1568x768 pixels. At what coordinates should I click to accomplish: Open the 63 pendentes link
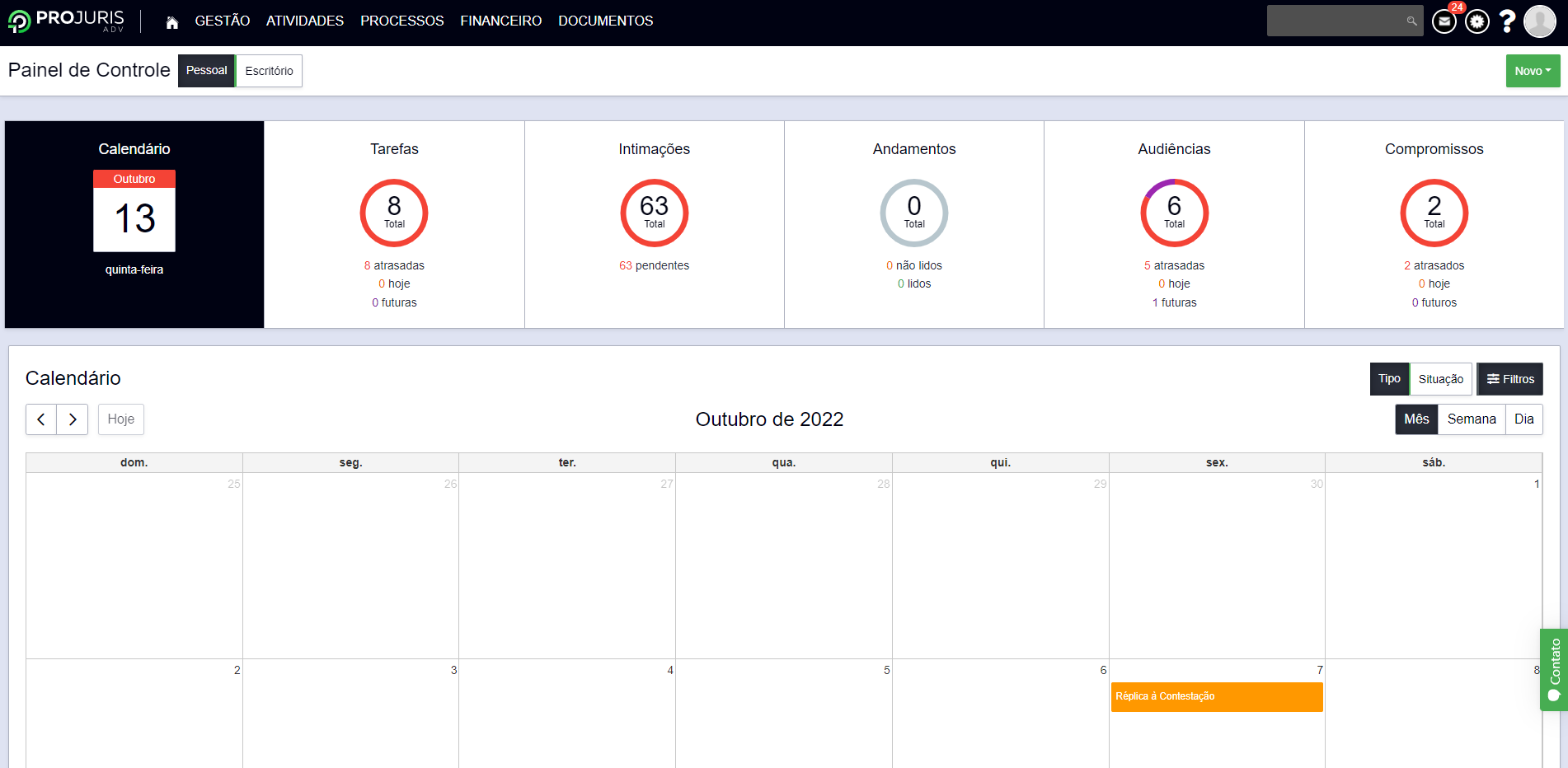655,265
